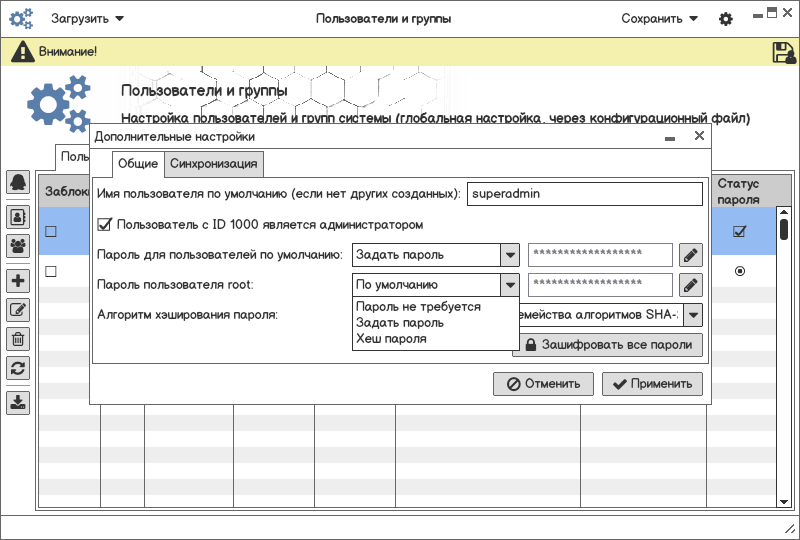The image size is (800, 540).
Task: Click the add (plus) icon
Action: click(18, 281)
